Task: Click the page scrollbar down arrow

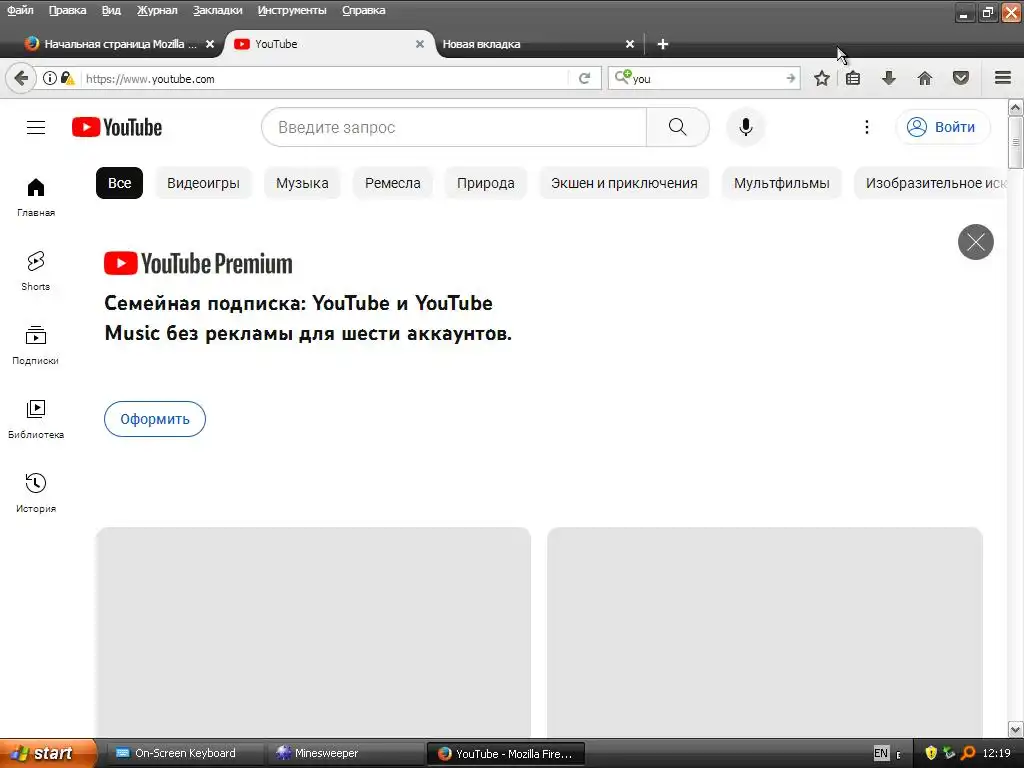Action: [1016, 729]
